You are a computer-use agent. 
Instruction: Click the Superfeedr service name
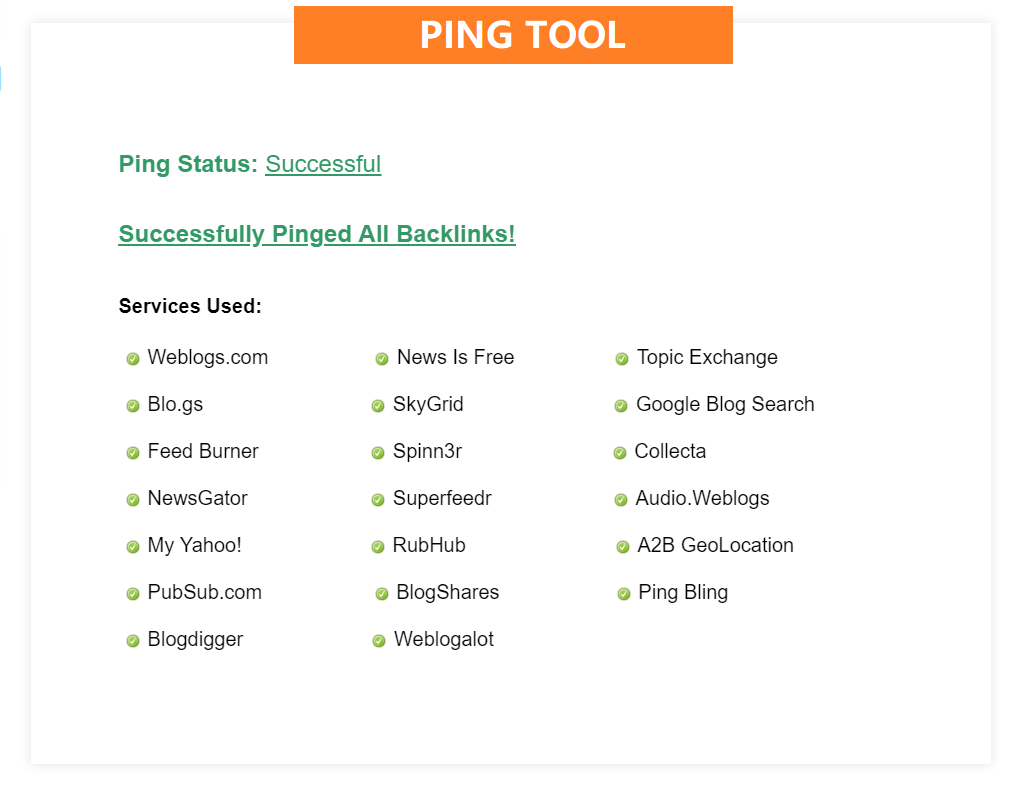point(442,498)
